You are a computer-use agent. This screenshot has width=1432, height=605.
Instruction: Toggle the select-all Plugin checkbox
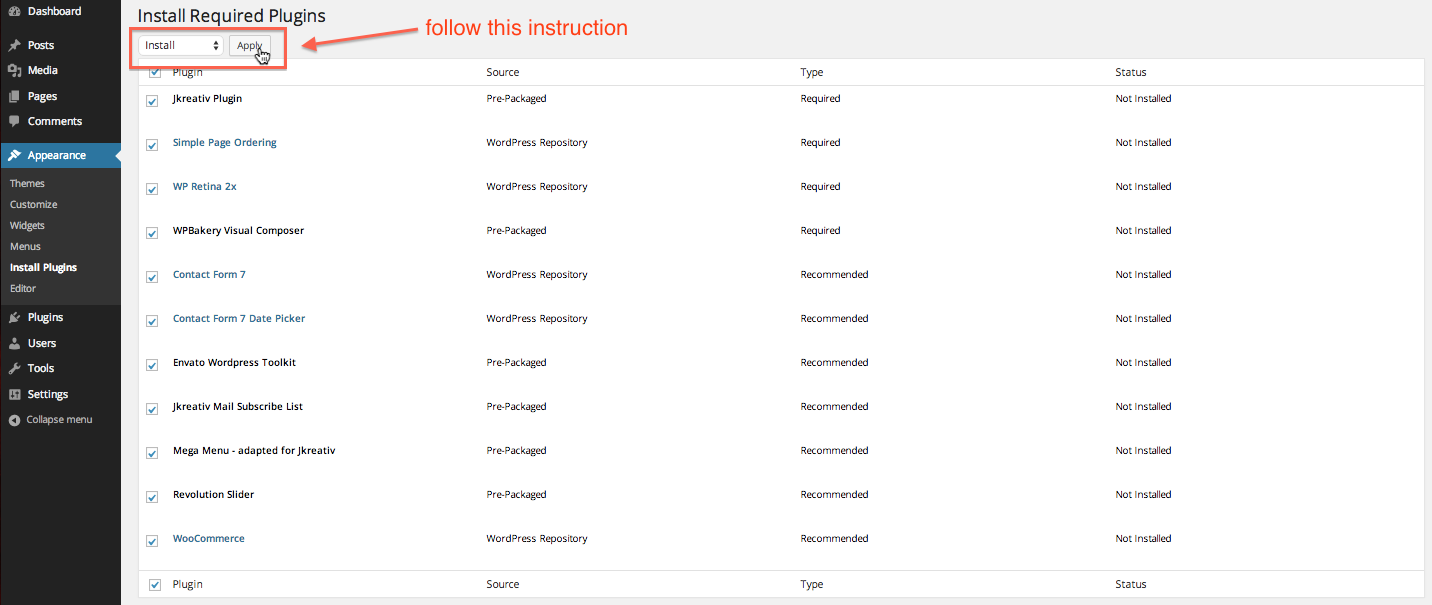(155, 72)
